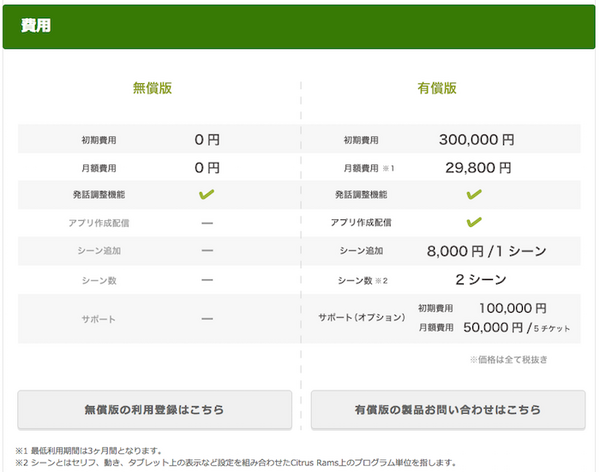Click the free version アプリ作成配信 dash
Viewport: 600px width, 472px height.
click(207, 223)
